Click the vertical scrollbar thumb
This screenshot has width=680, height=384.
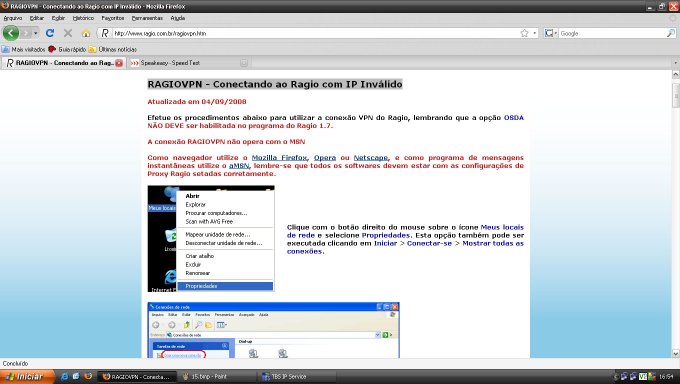point(675,95)
